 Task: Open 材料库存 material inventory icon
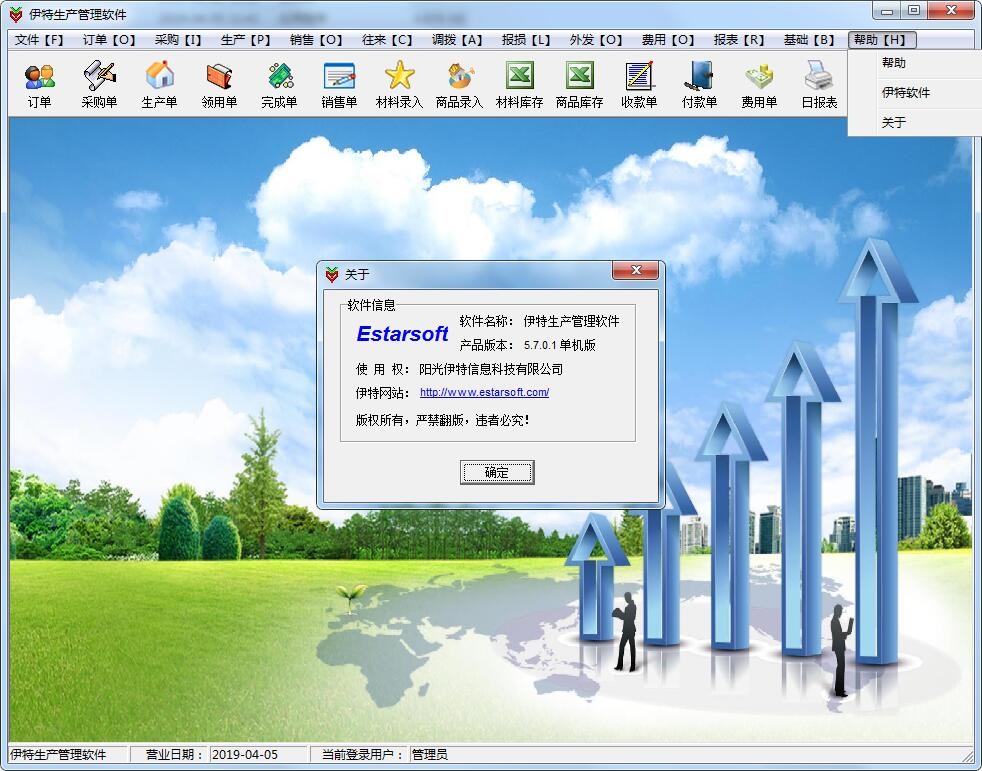point(519,84)
